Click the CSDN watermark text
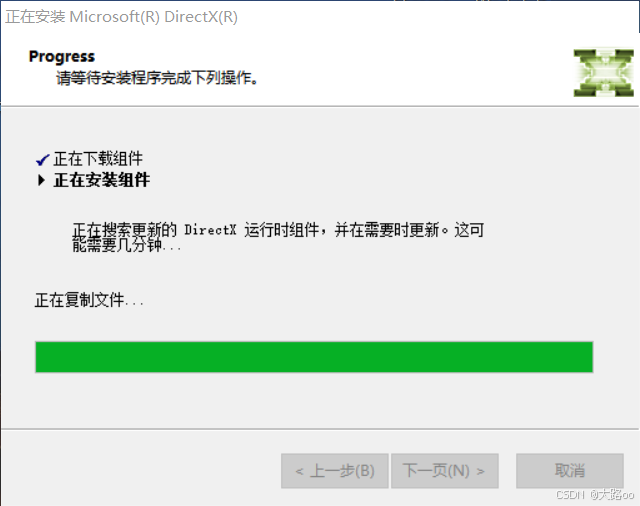The image size is (640, 506). 595,495
